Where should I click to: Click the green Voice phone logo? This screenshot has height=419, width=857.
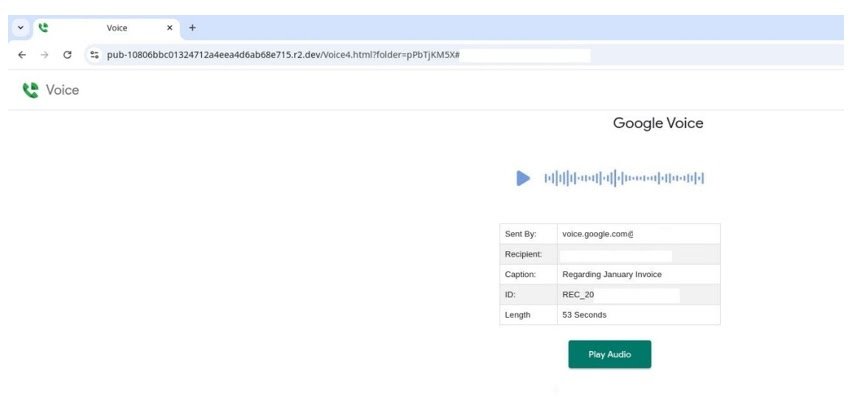pyautogui.click(x=30, y=90)
